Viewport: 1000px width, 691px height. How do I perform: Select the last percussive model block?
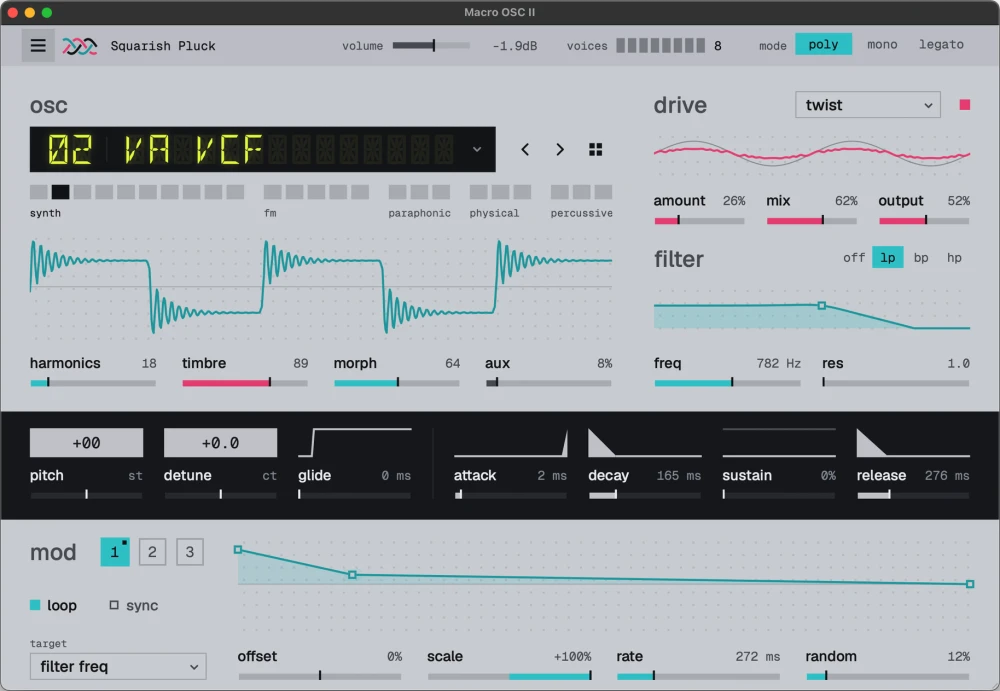click(603, 191)
